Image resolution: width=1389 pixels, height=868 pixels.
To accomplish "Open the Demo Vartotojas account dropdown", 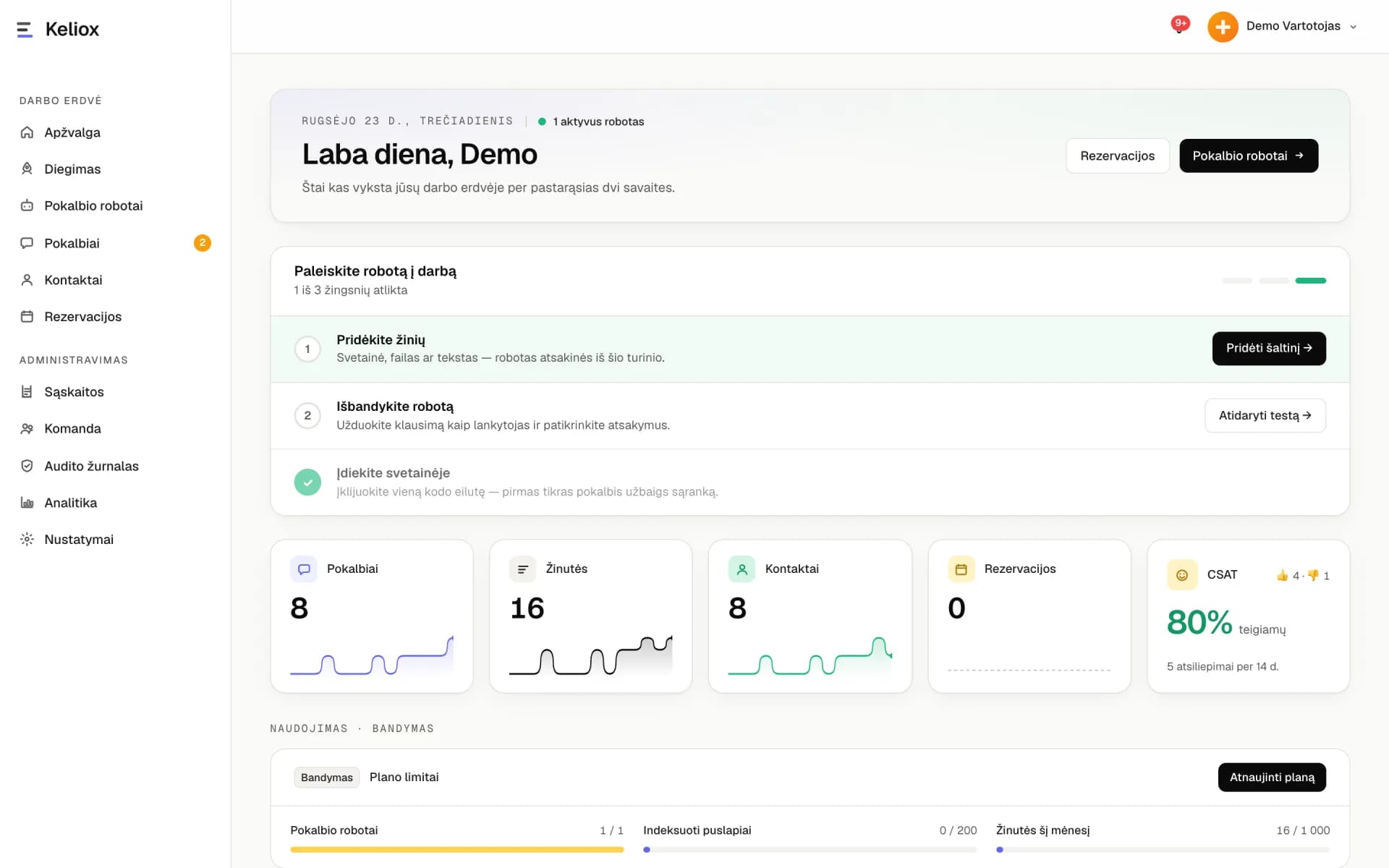I will (1301, 26).
